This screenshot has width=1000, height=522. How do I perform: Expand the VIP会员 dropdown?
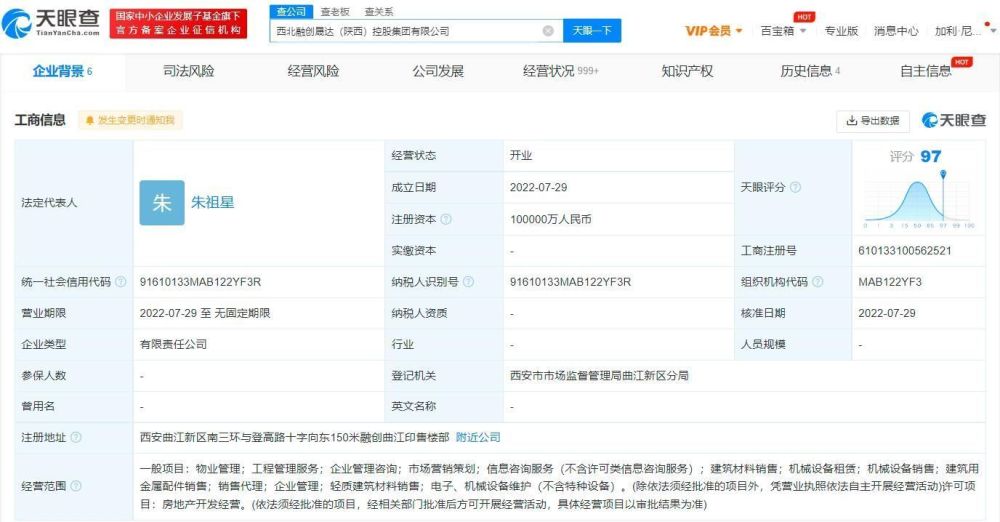tap(714, 31)
